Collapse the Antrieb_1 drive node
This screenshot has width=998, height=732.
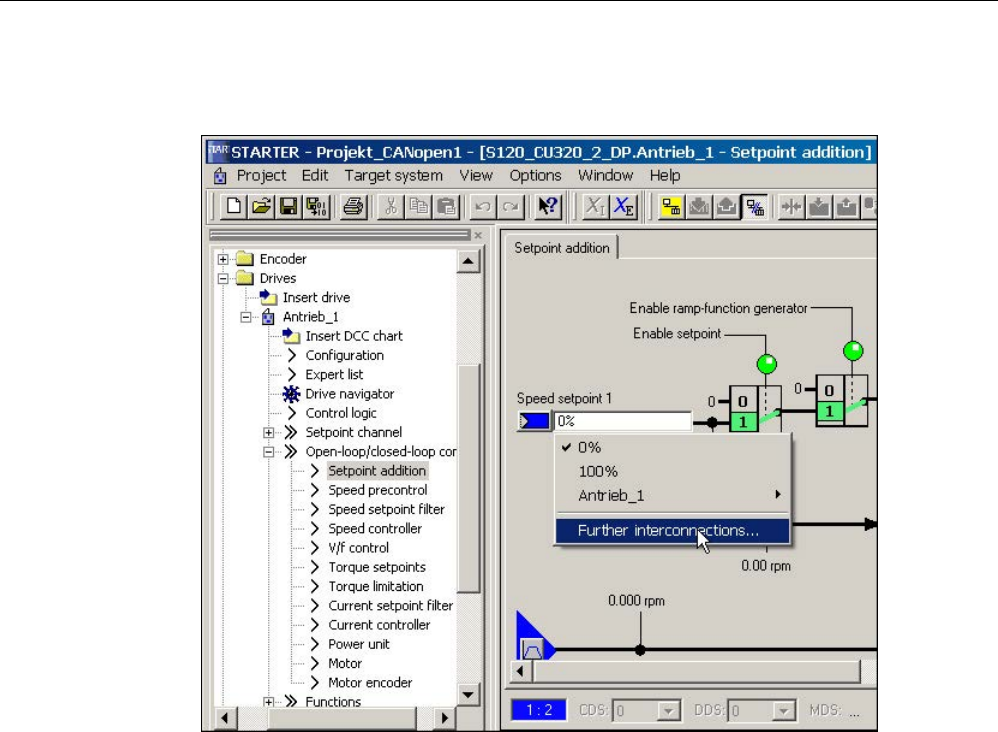tap(246, 317)
